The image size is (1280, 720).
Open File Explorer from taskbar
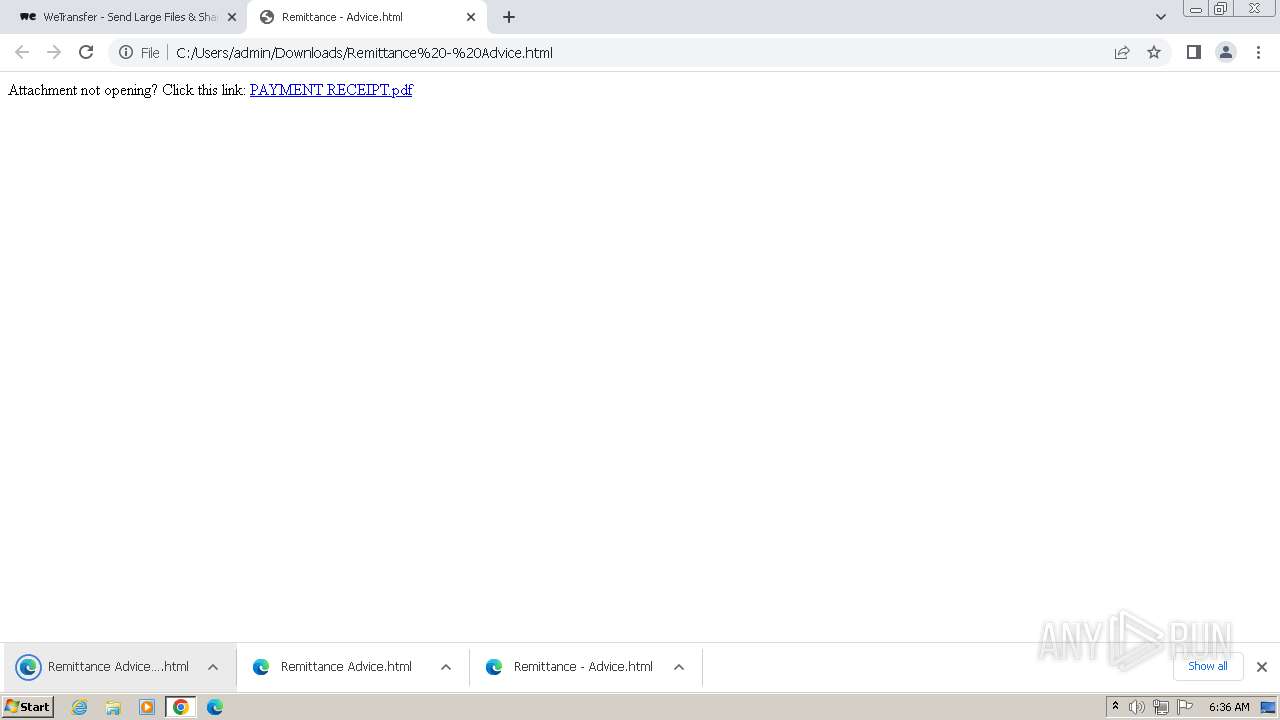[x=113, y=707]
